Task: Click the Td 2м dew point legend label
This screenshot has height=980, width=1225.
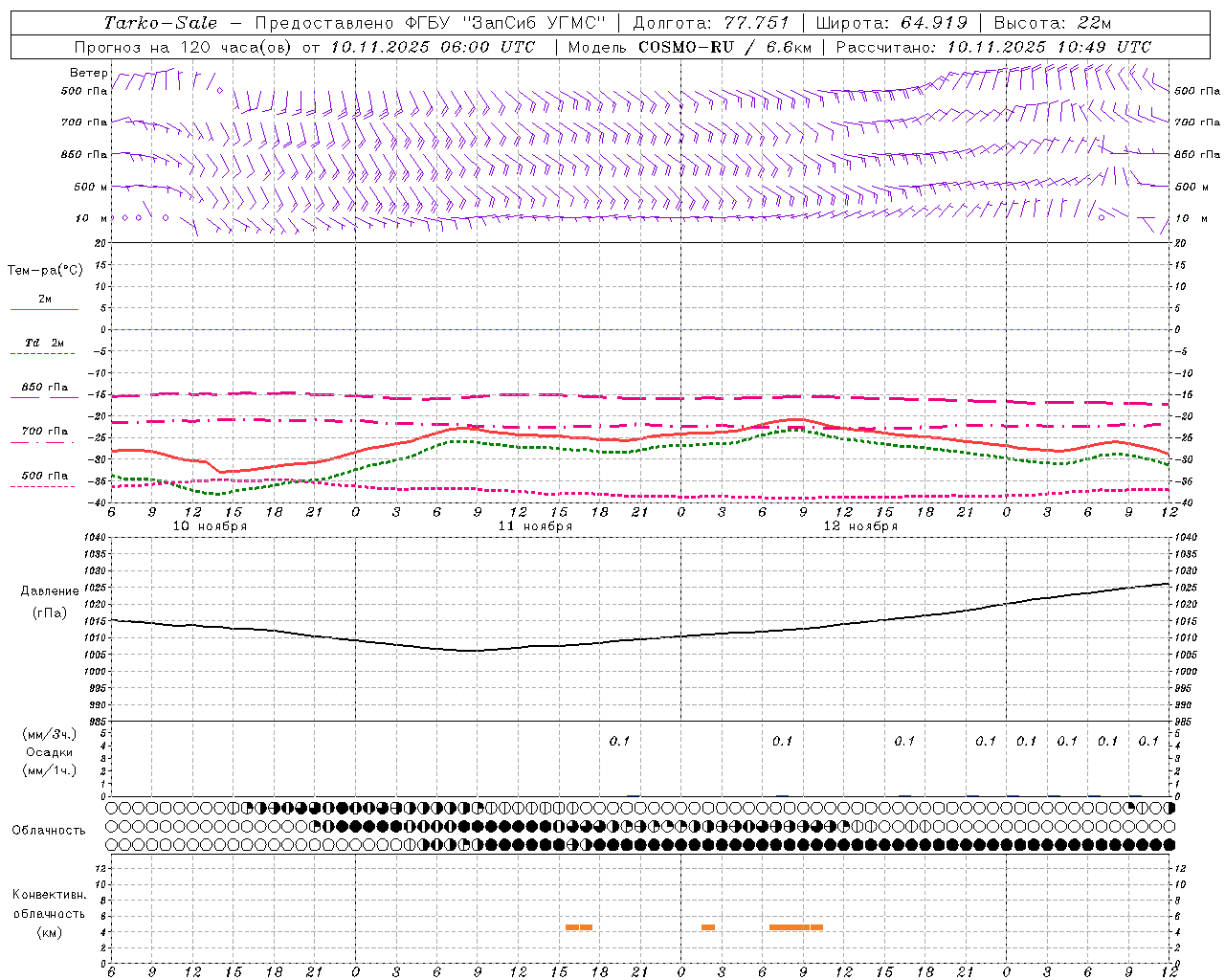Action: pyautogui.click(x=44, y=343)
